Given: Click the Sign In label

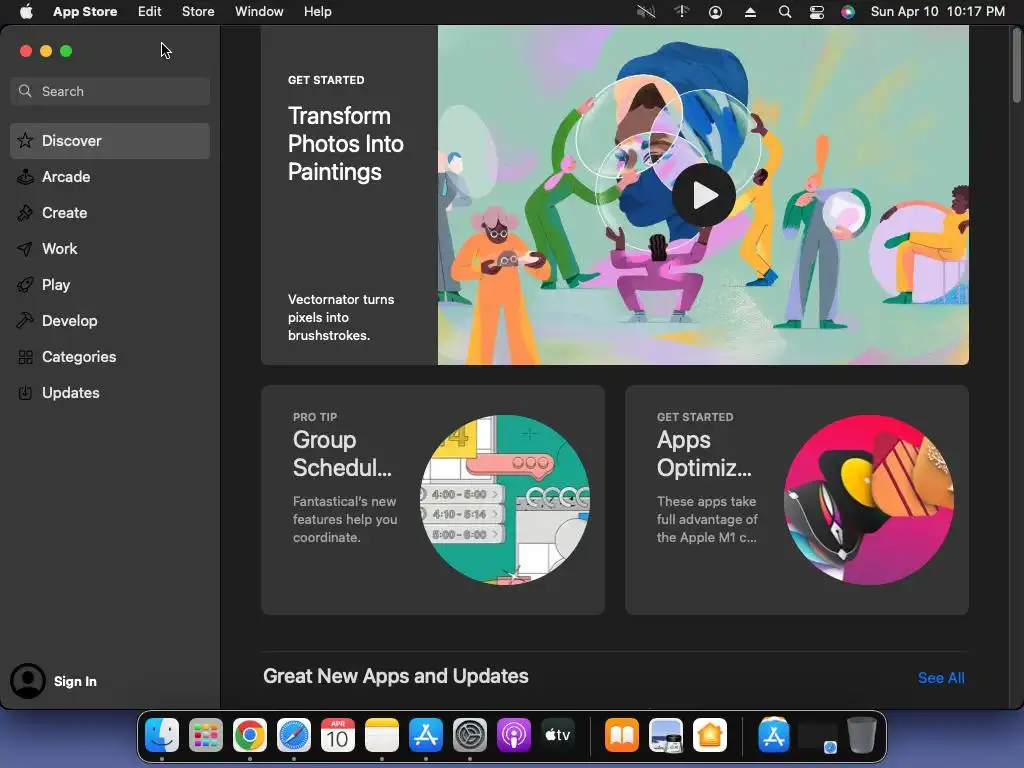Looking at the screenshot, I should click(75, 681).
